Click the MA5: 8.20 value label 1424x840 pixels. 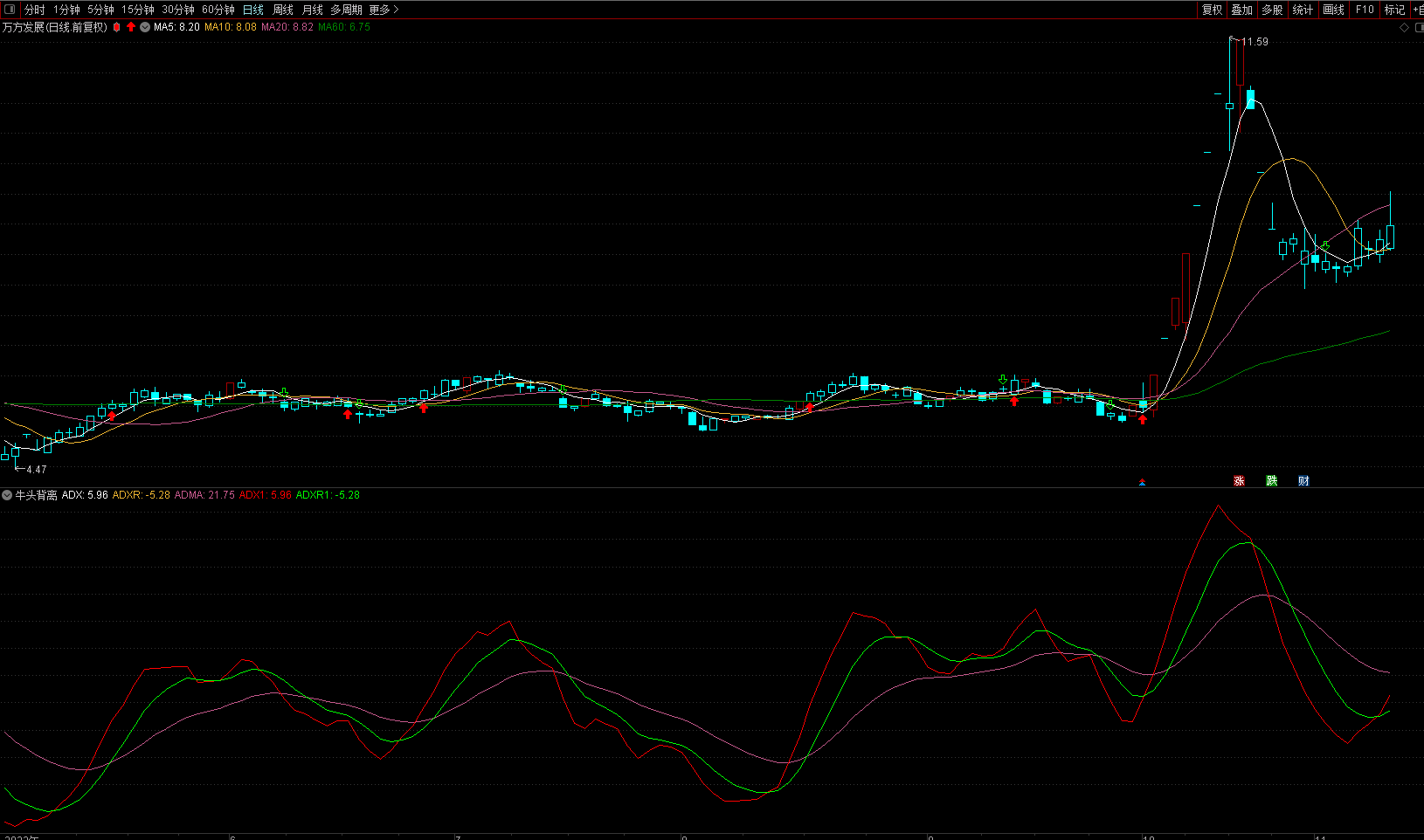click(176, 27)
